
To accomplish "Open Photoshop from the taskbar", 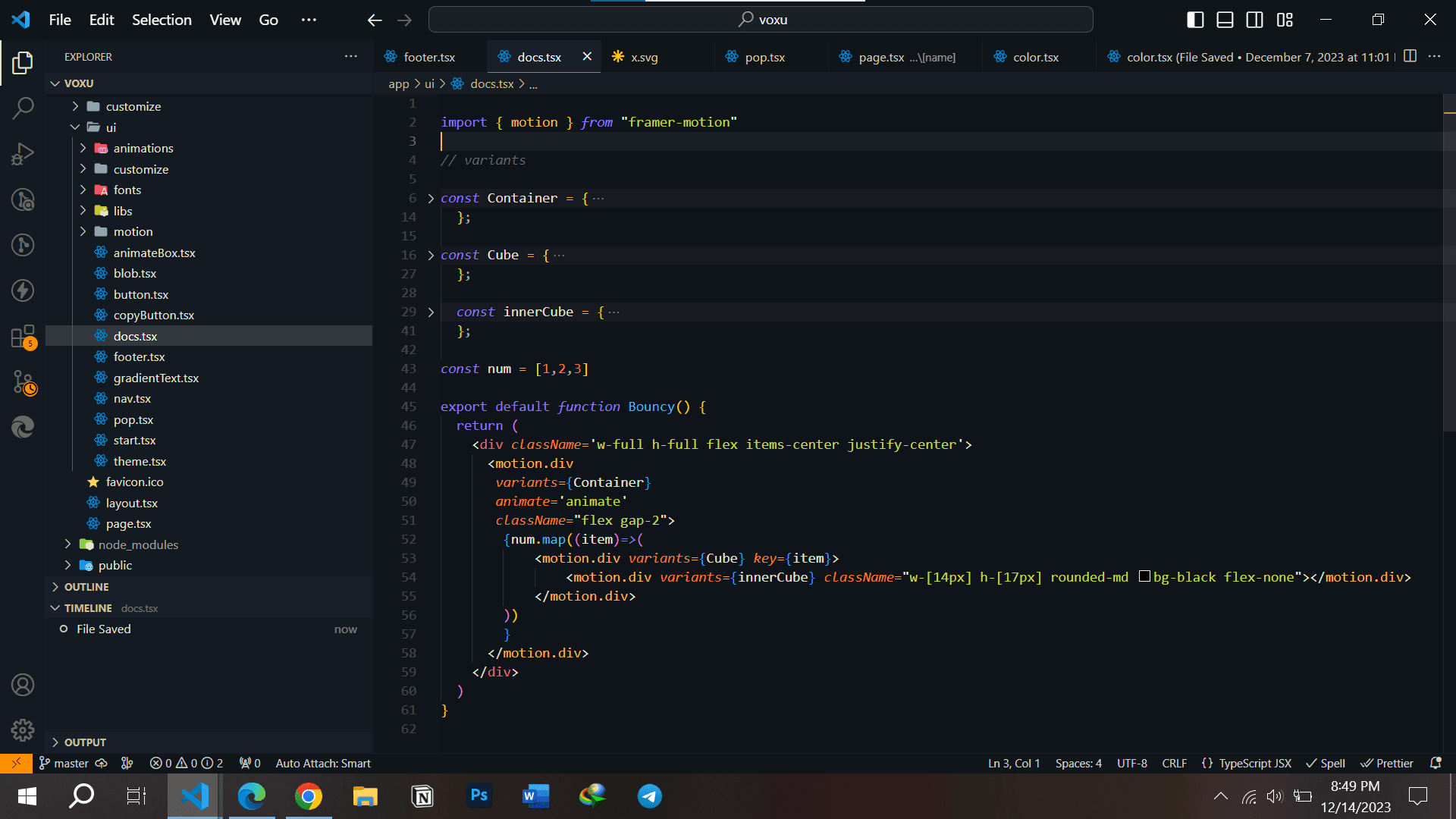I will (479, 796).
